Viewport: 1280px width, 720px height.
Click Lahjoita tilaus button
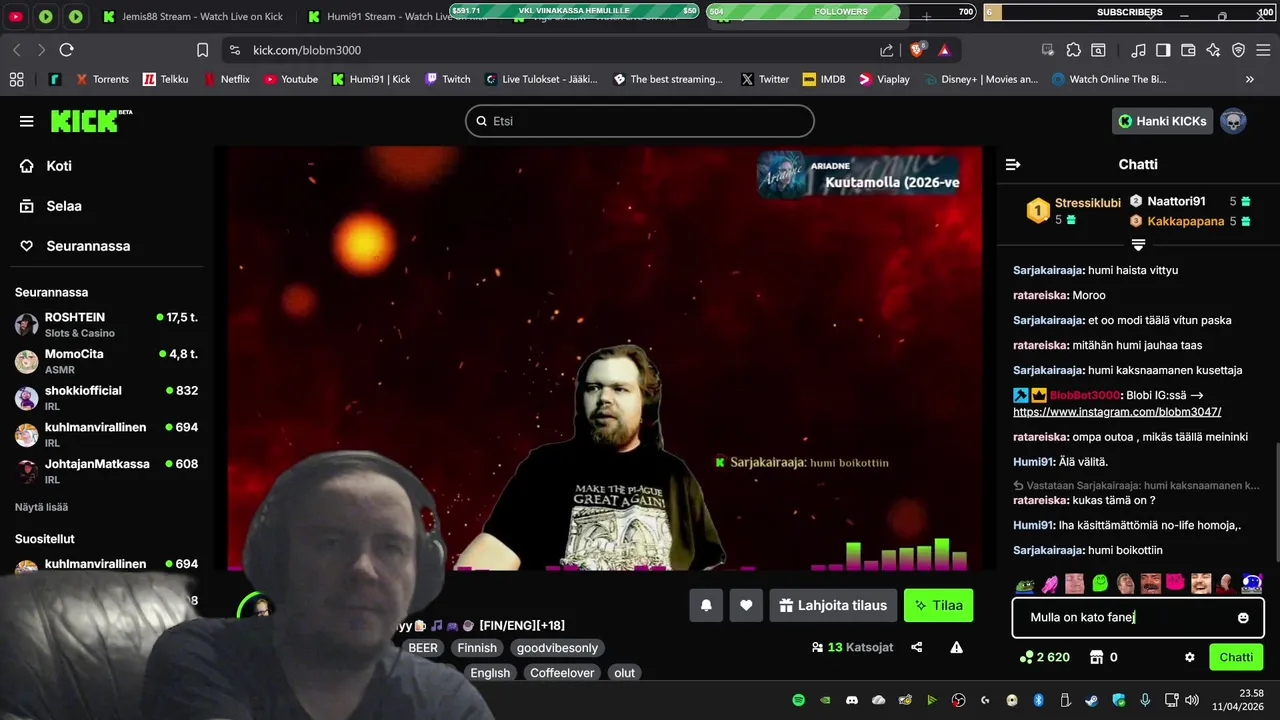click(x=833, y=605)
